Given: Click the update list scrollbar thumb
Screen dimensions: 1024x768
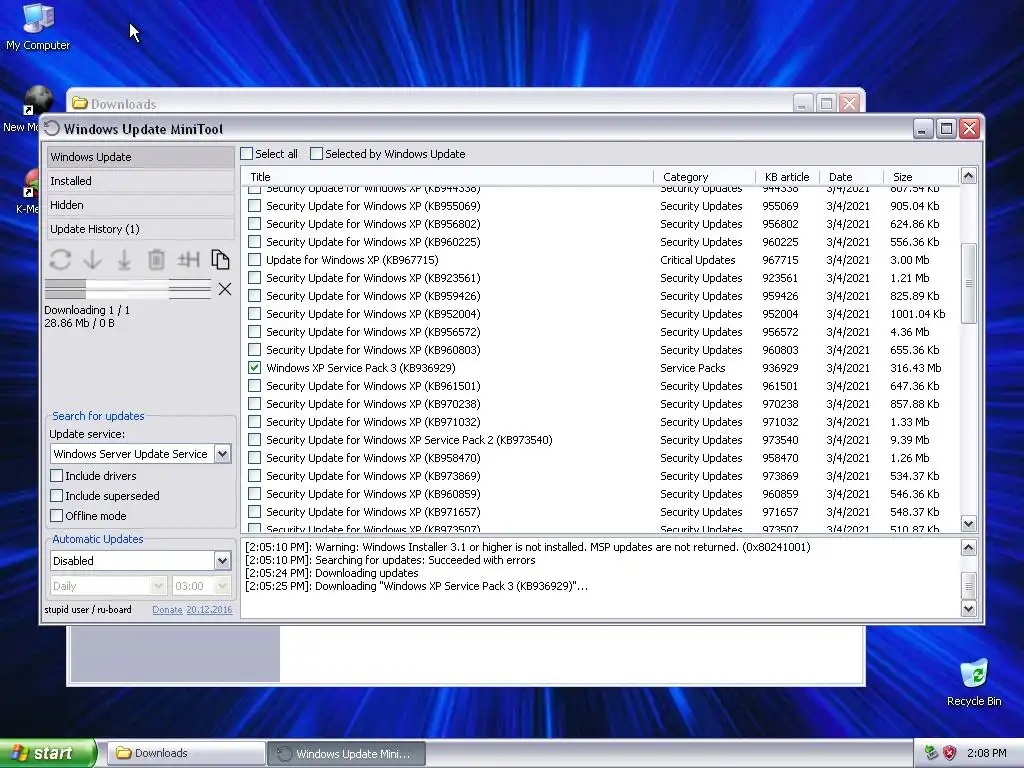Looking at the screenshot, I should (968, 283).
